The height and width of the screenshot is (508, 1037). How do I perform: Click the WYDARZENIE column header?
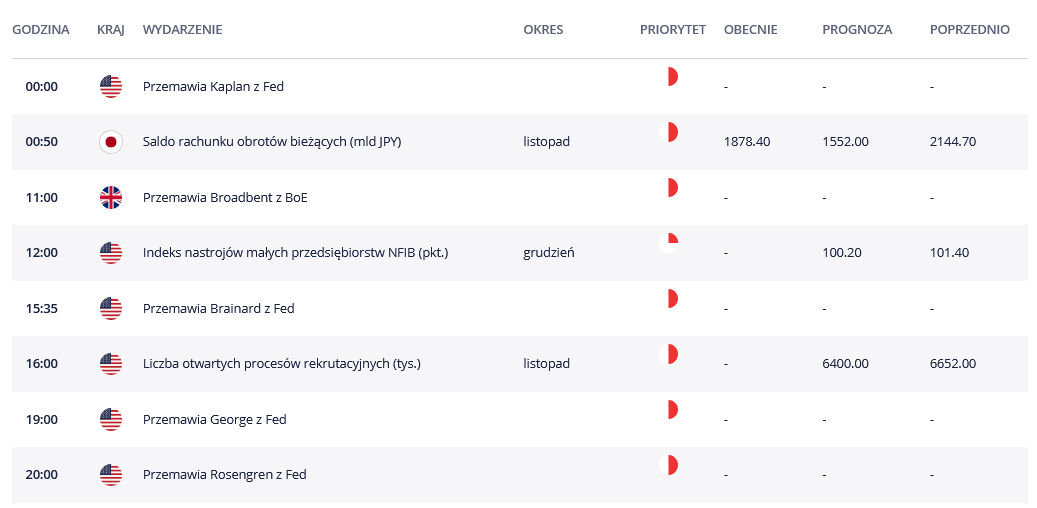pos(183,30)
